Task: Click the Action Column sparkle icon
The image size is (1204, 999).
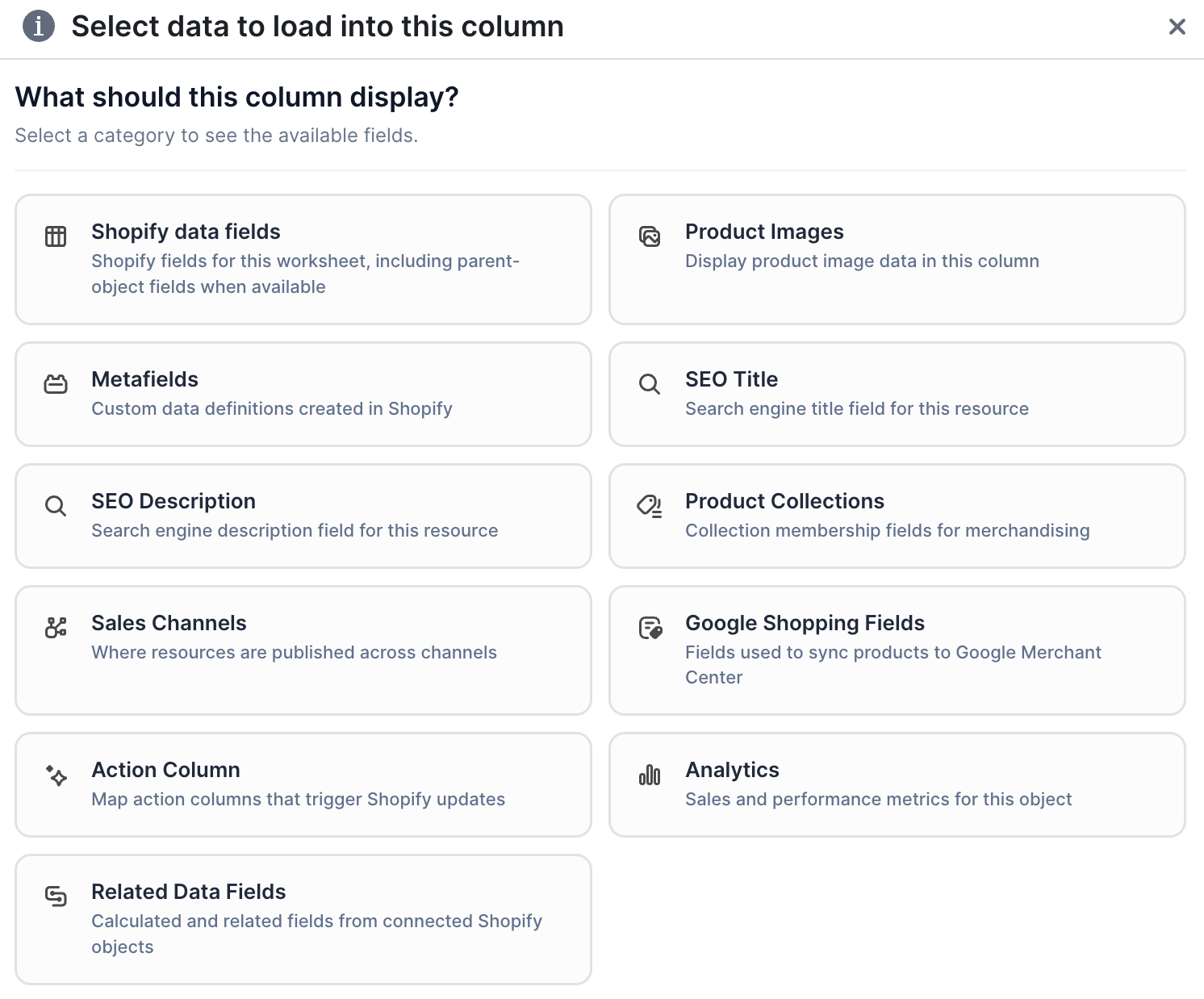Action: (55, 775)
